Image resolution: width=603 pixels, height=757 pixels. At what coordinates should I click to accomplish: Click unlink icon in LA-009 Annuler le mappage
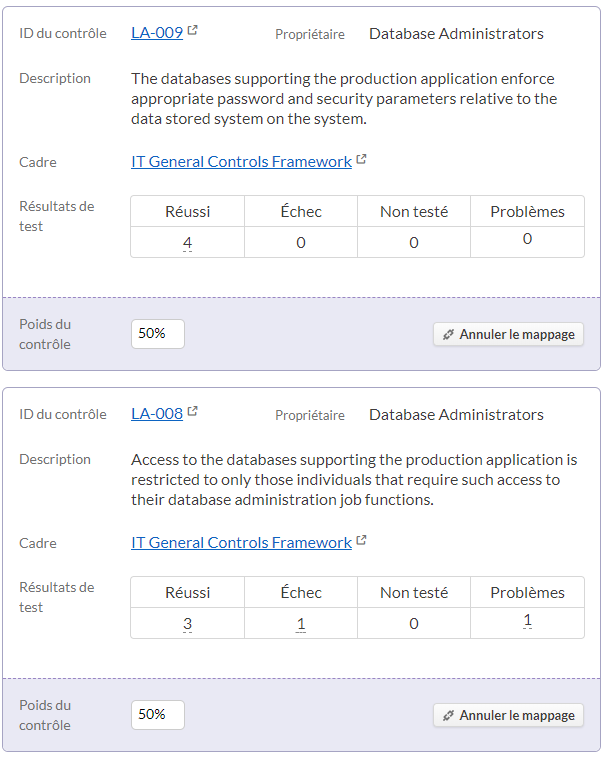tap(448, 335)
